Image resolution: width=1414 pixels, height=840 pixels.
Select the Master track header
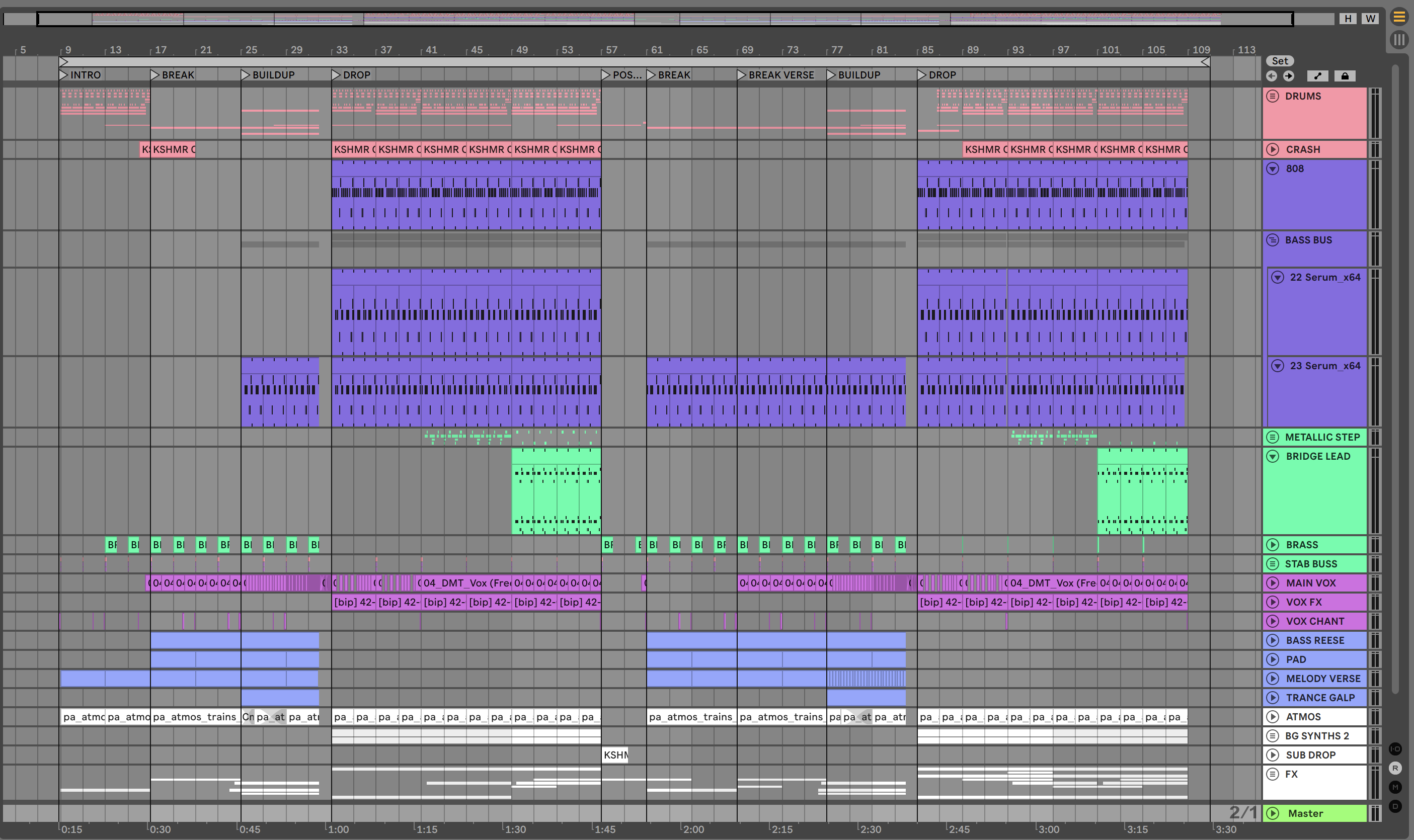tap(1305, 813)
